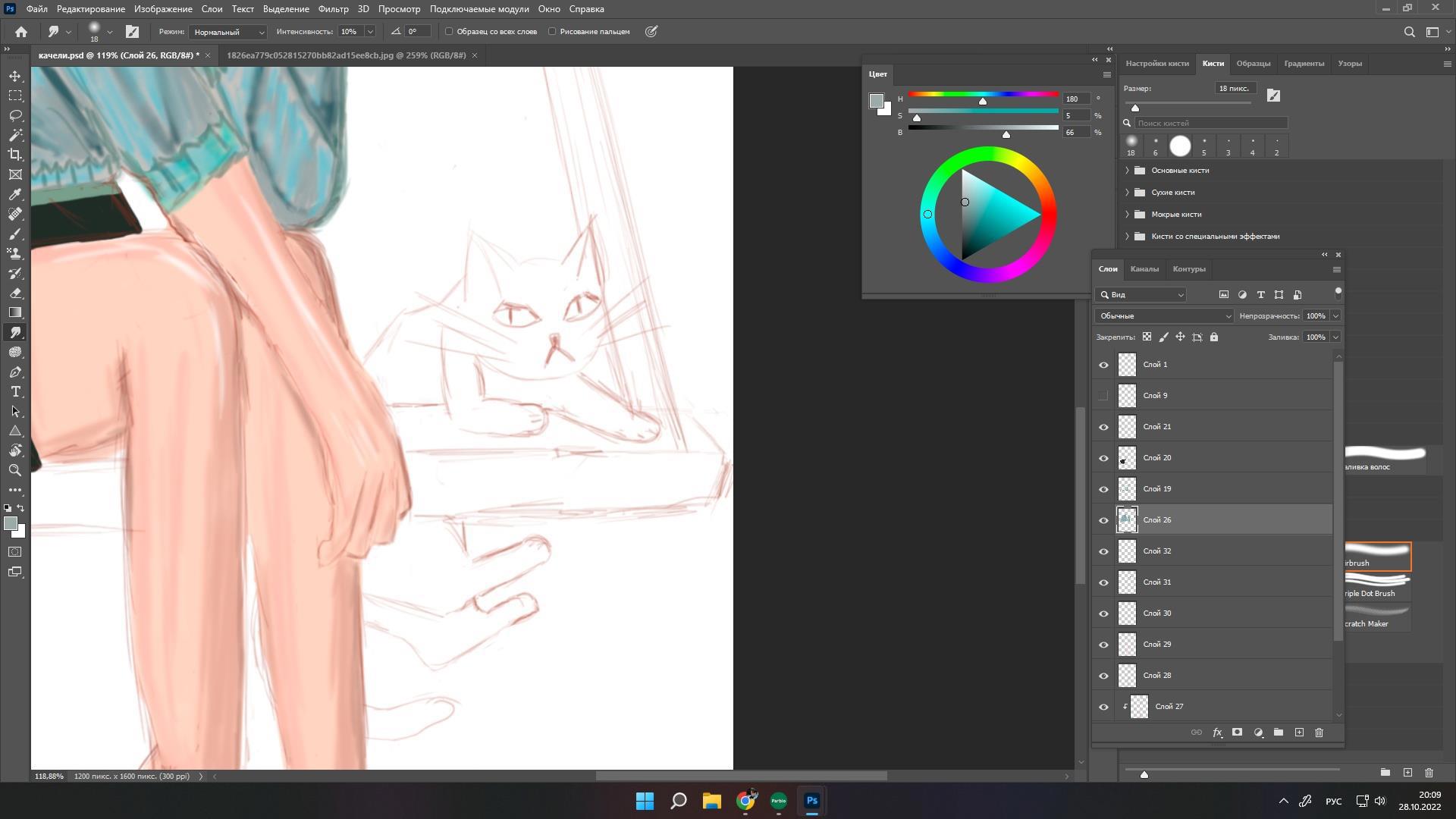Show hidden layer Слой 9
1456x819 pixels.
click(1103, 396)
